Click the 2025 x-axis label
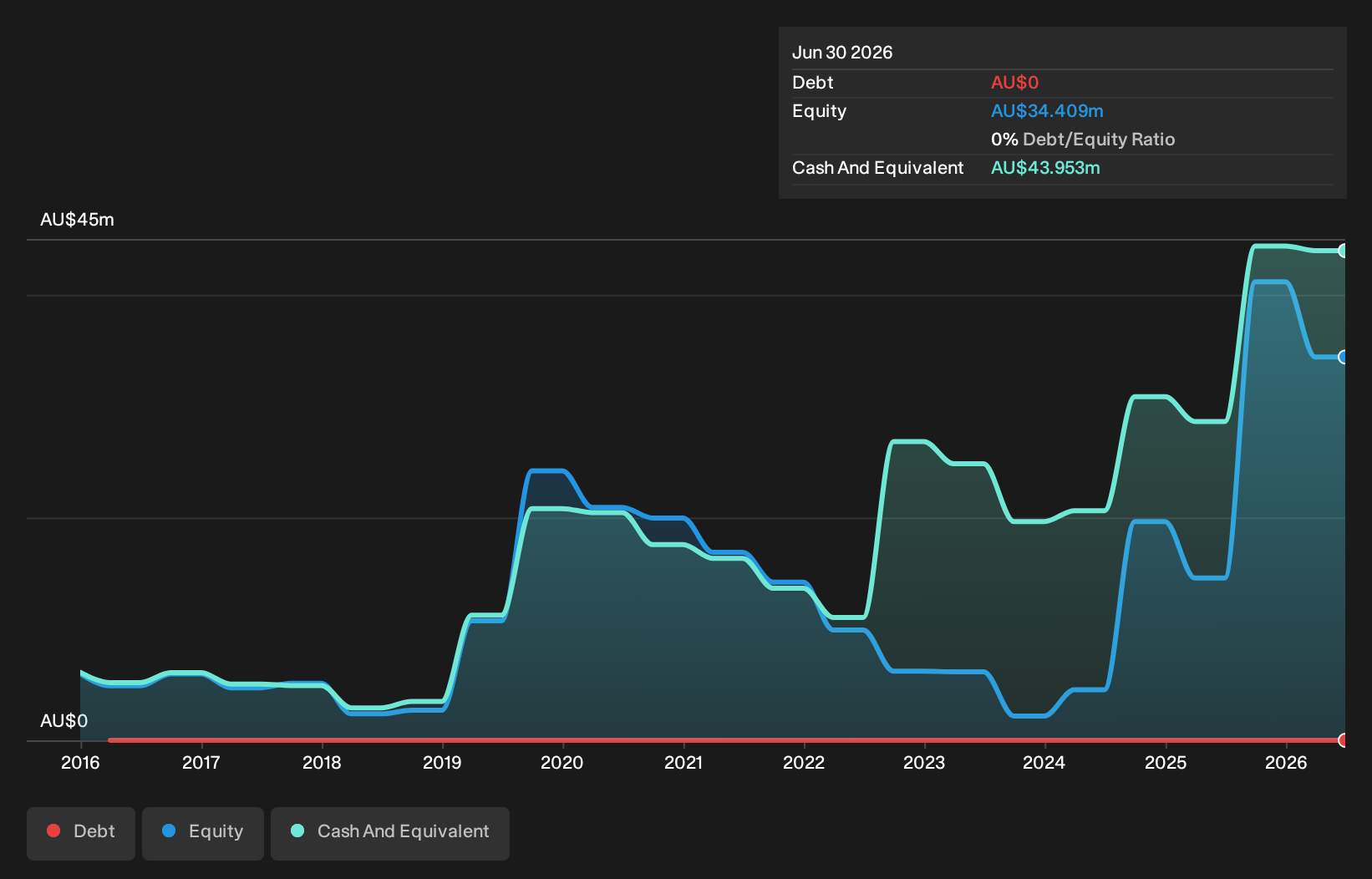The height and width of the screenshot is (879, 1372). [1166, 762]
